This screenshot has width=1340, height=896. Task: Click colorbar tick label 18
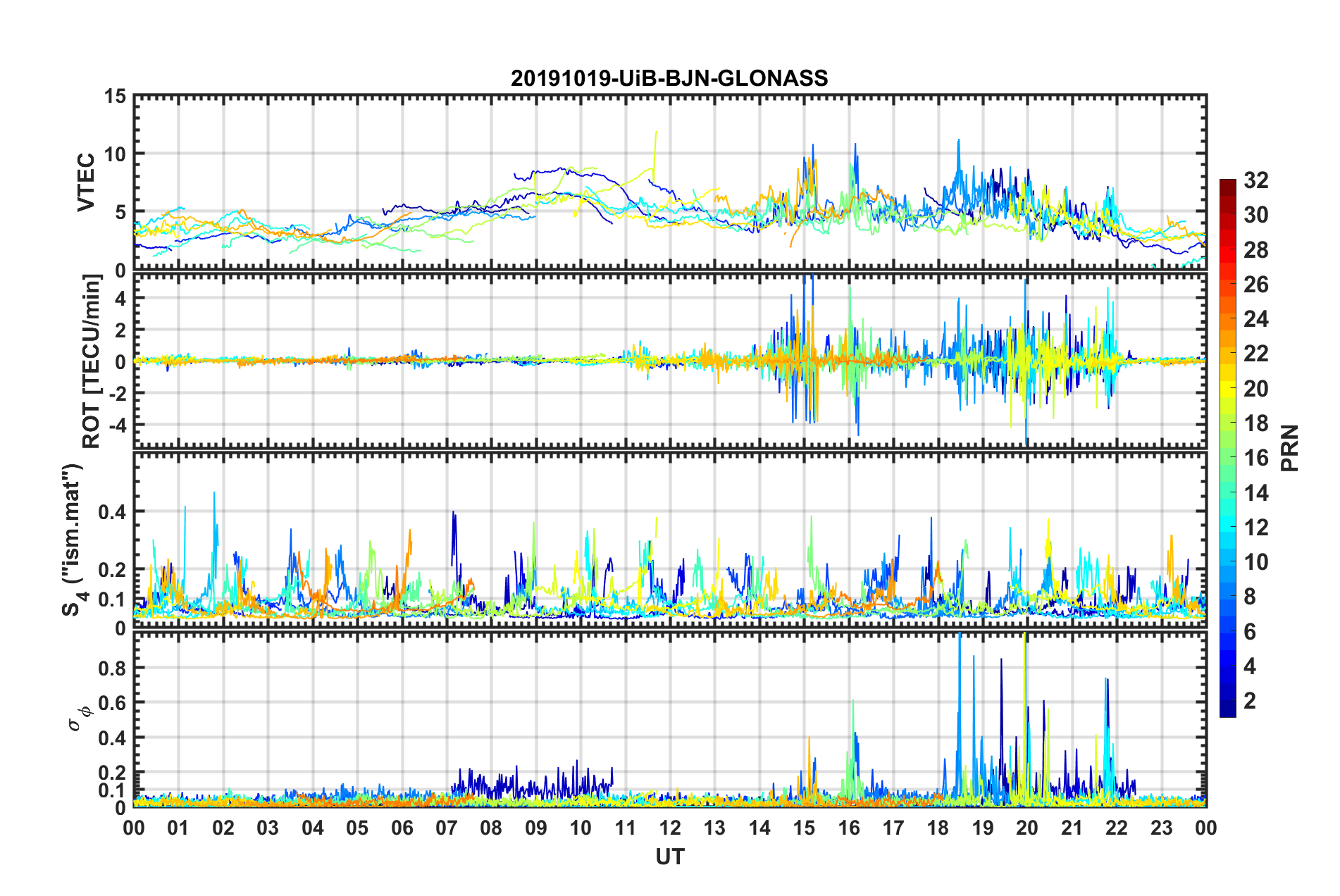click(1256, 423)
